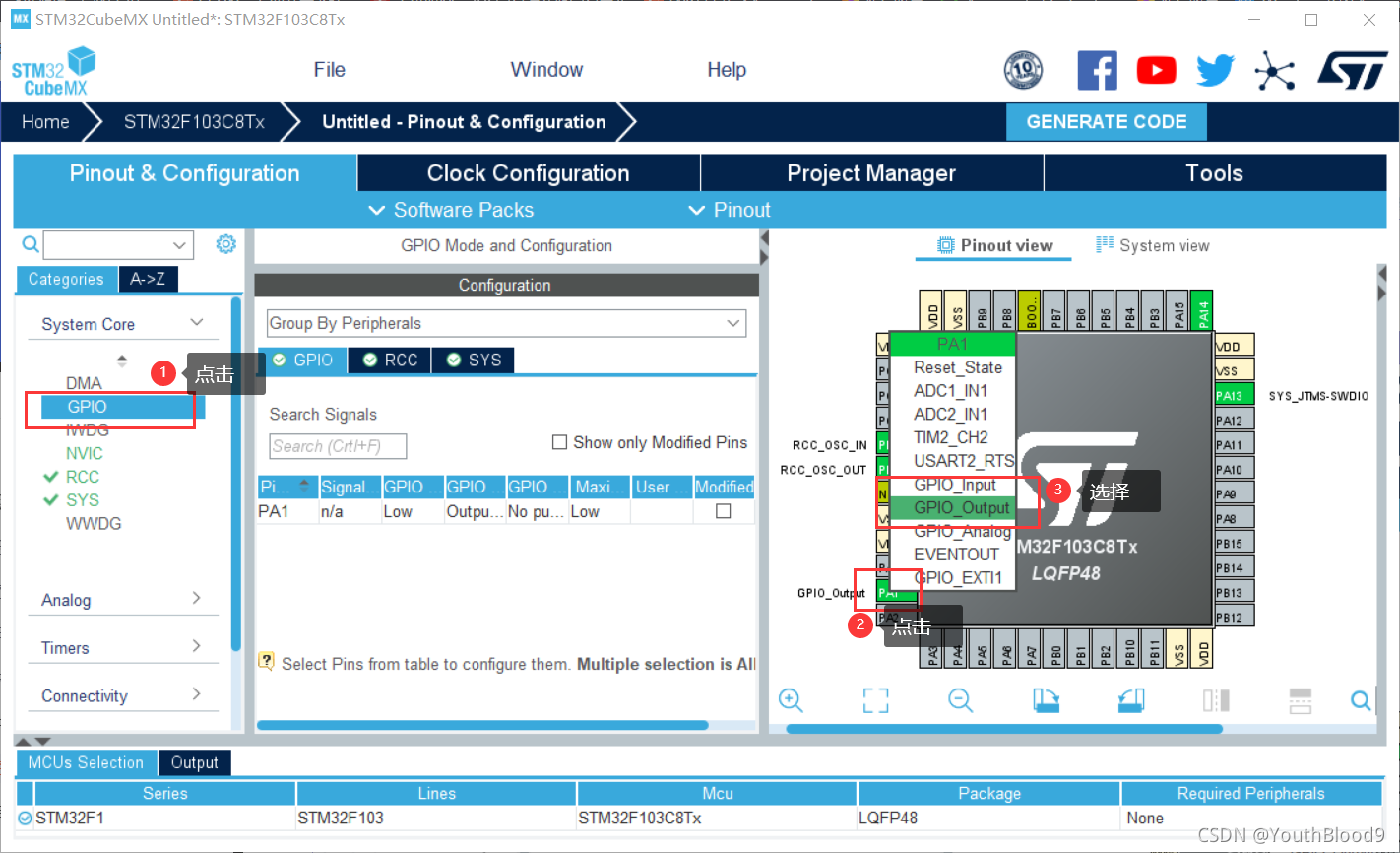Click the categories list vertical scrollbar

236,473
